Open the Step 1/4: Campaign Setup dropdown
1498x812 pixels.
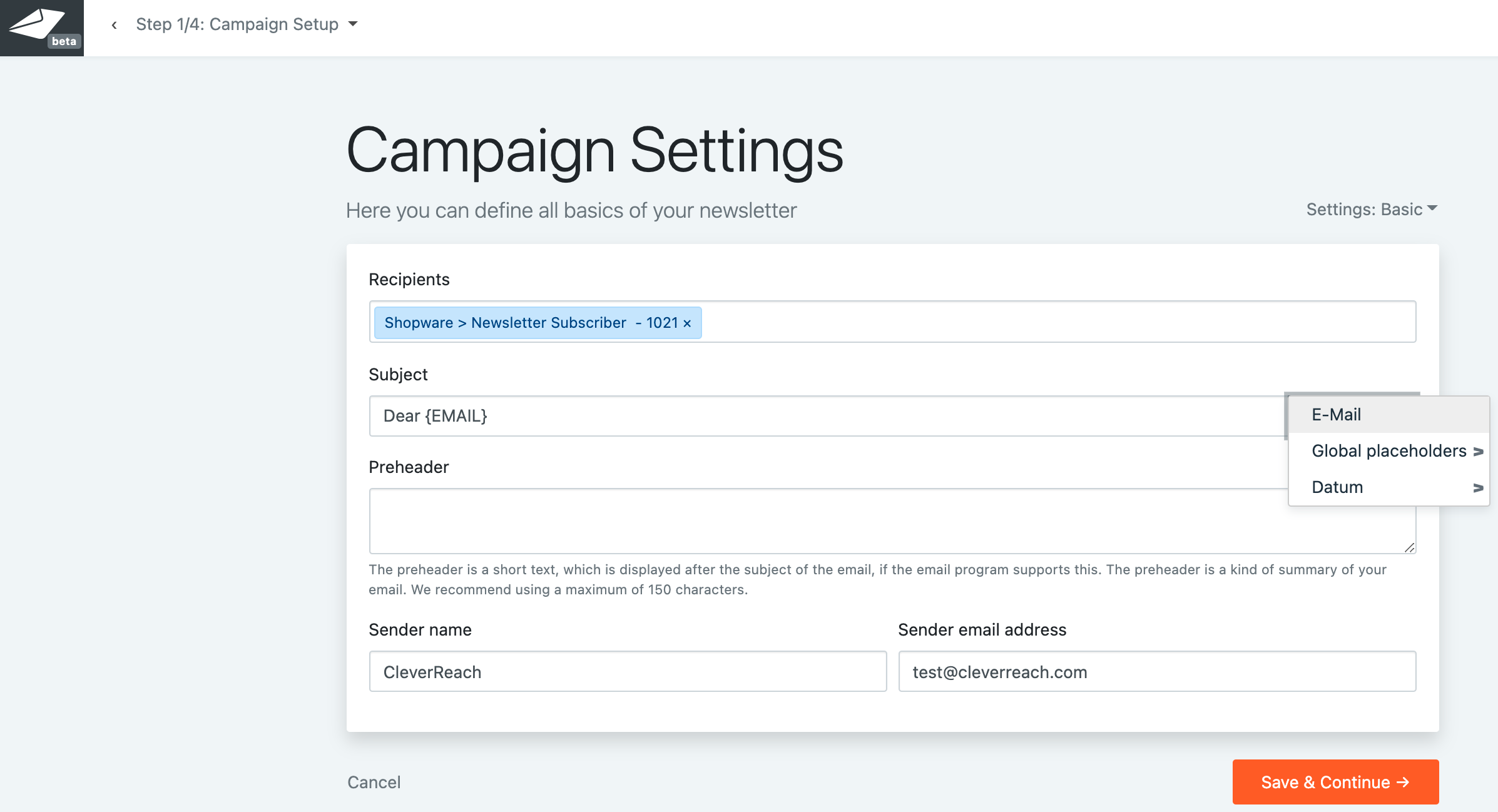tap(247, 24)
